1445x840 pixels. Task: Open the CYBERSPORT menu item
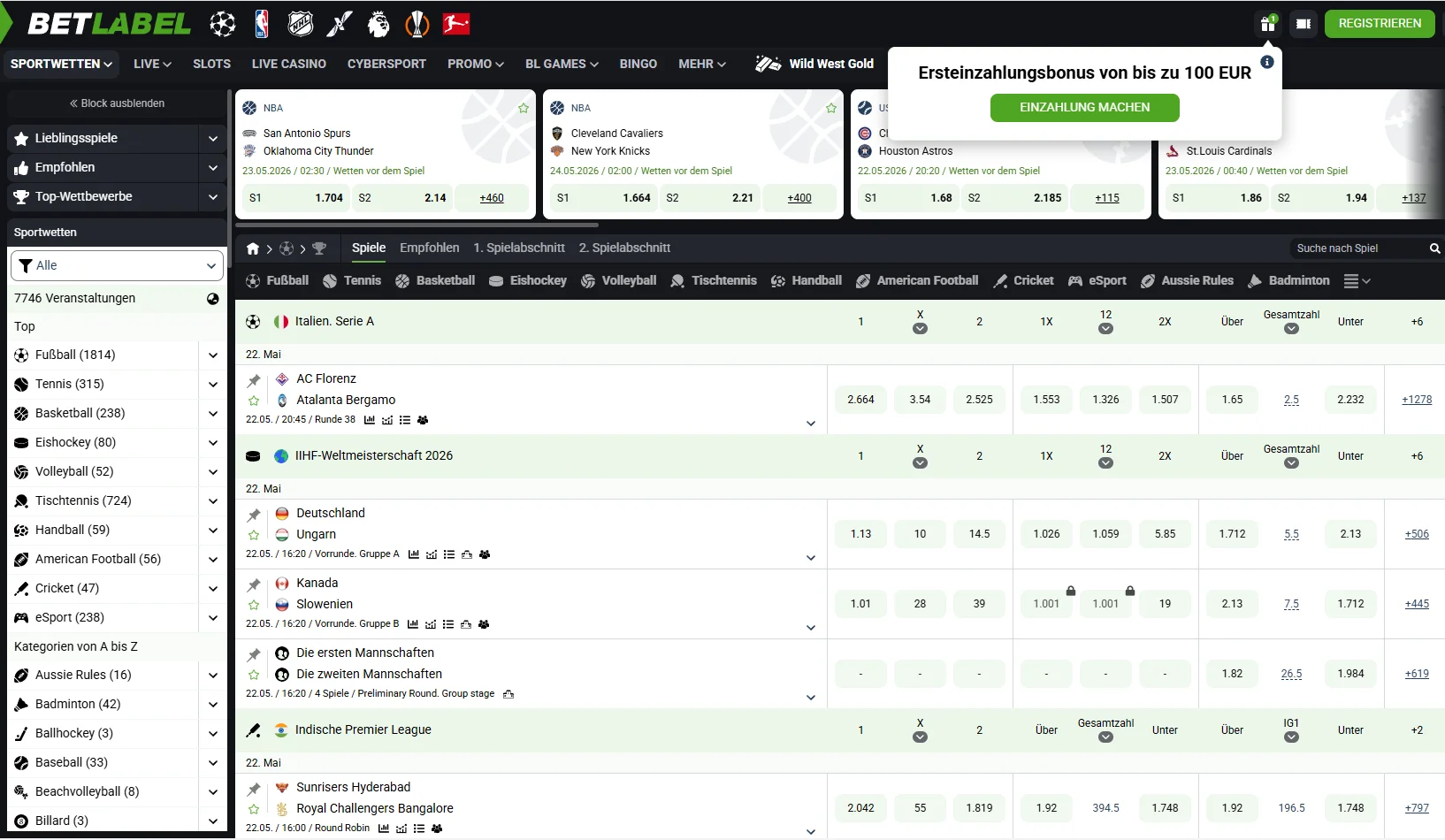[386, 64]
